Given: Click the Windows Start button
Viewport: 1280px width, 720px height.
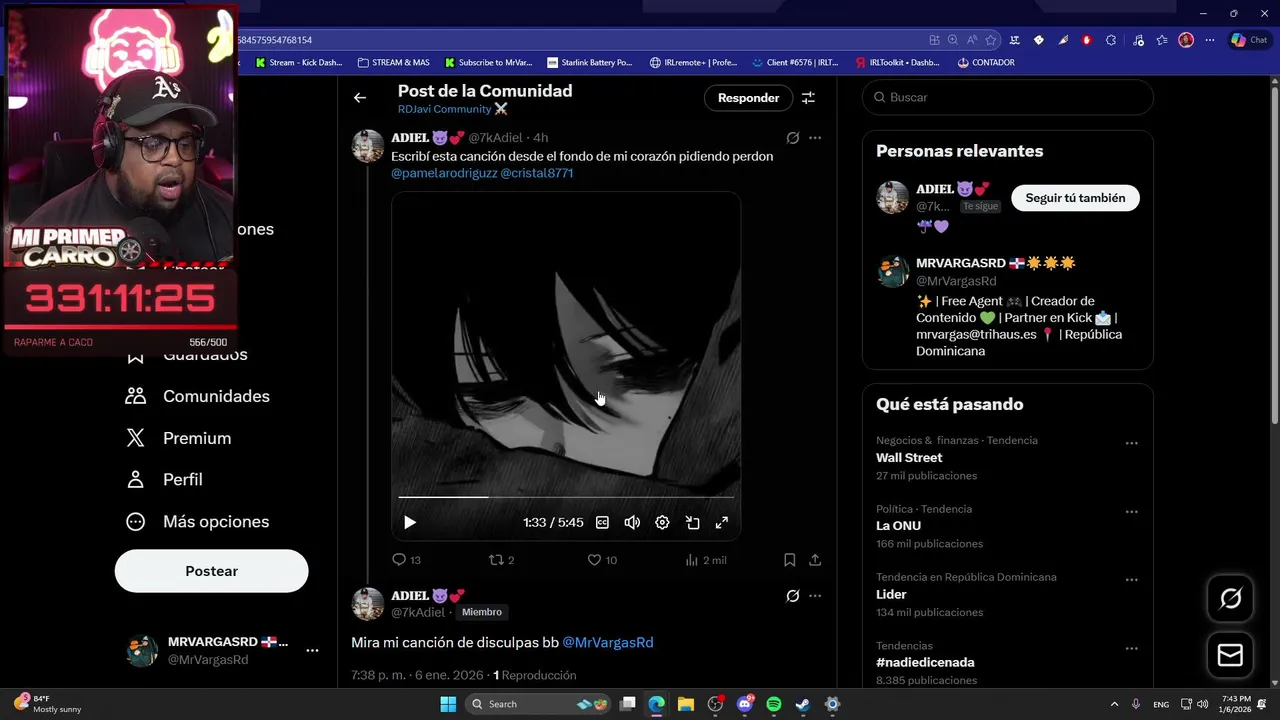Looking at the screenshot, I should tap(448, 704).
